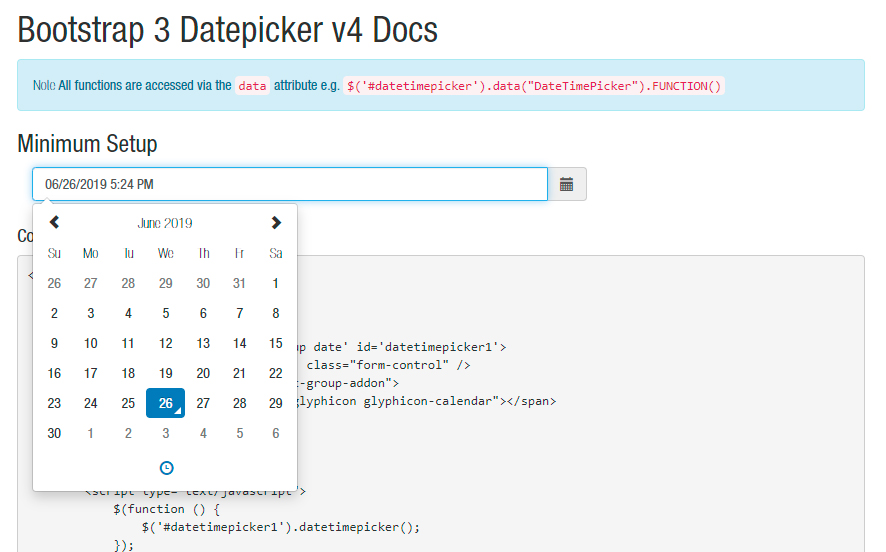Select June 8 in the calendar
The image size is (886, 552).
(275, 313)
